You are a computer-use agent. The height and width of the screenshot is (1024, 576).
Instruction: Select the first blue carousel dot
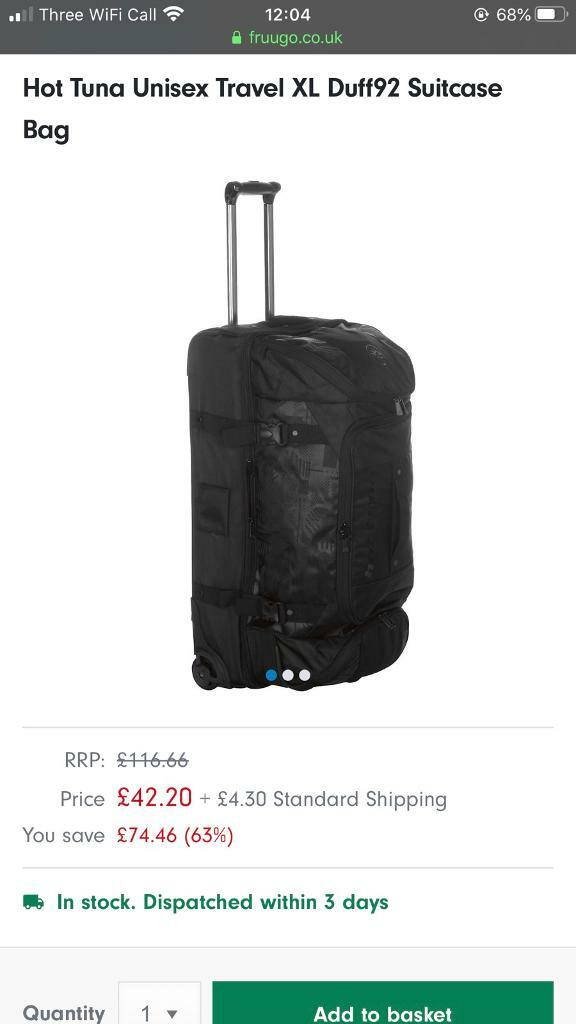(x=272, y=675)
